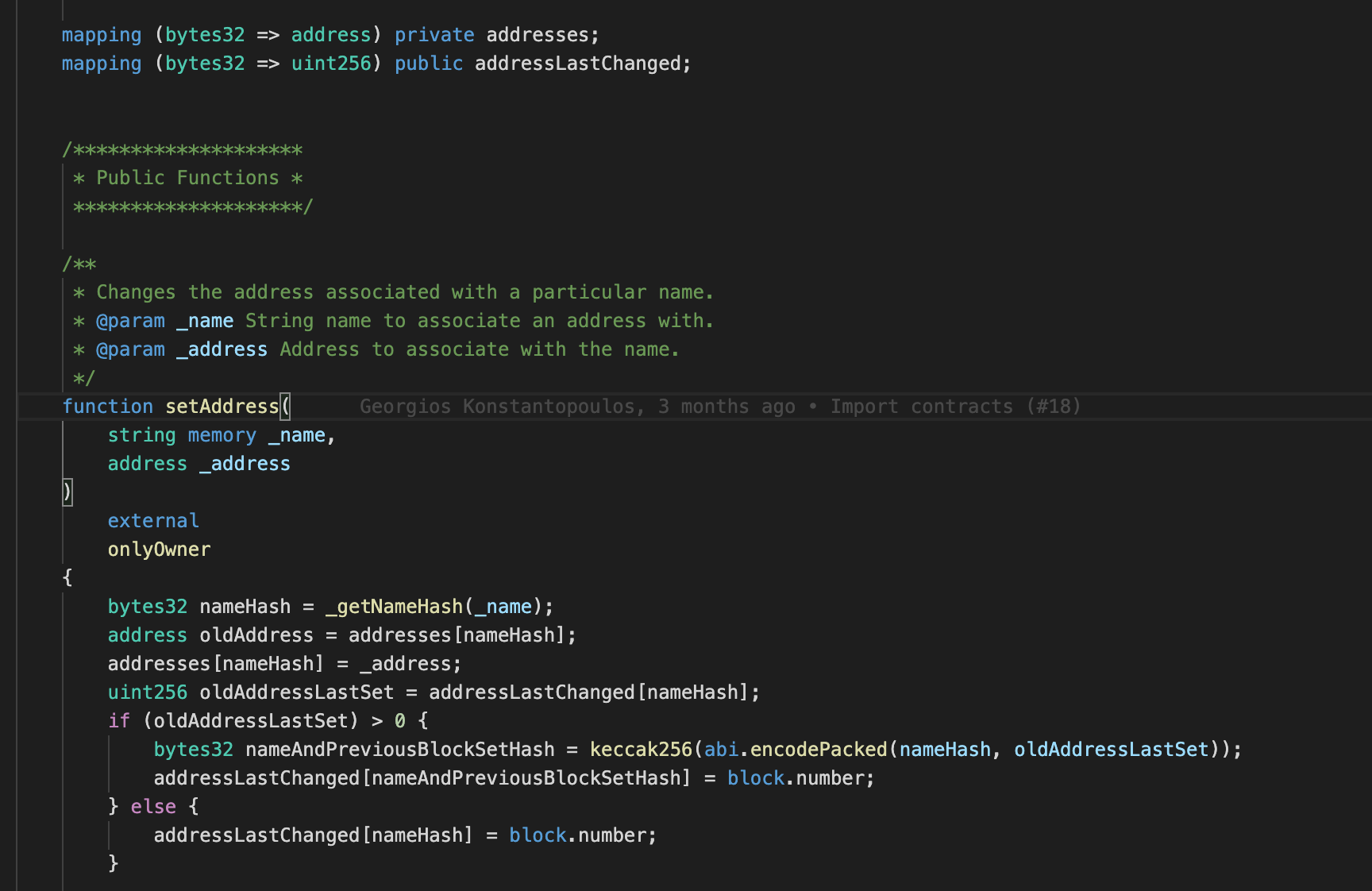Click the opening parenthesis after setAddress
This screenshot has height=891, width=1372.
pyautogui.click(x=286, y=407)
